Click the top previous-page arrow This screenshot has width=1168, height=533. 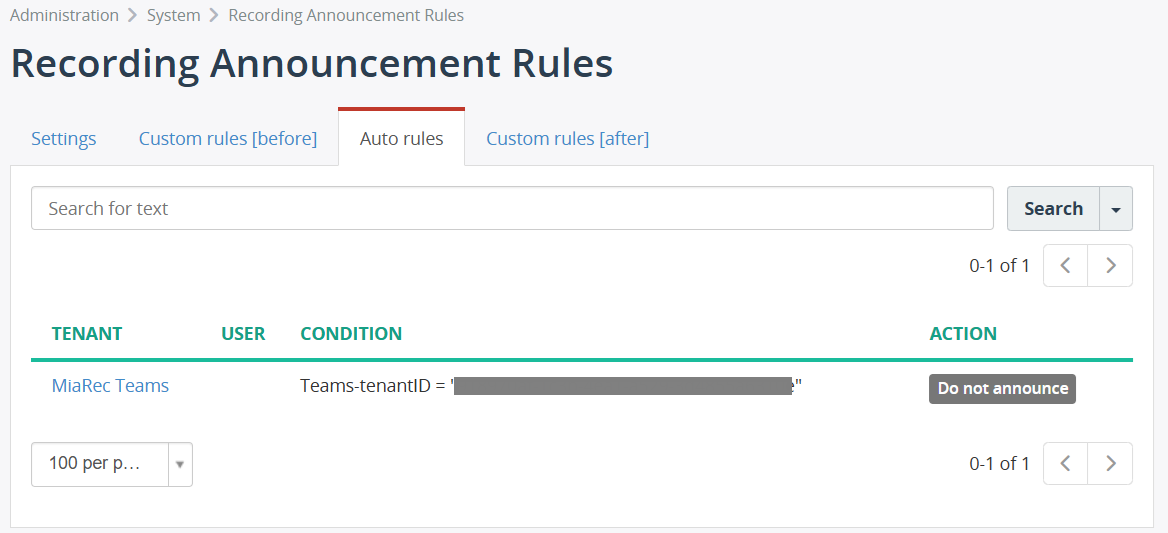pyautogui.click(x=1066, y=266)
